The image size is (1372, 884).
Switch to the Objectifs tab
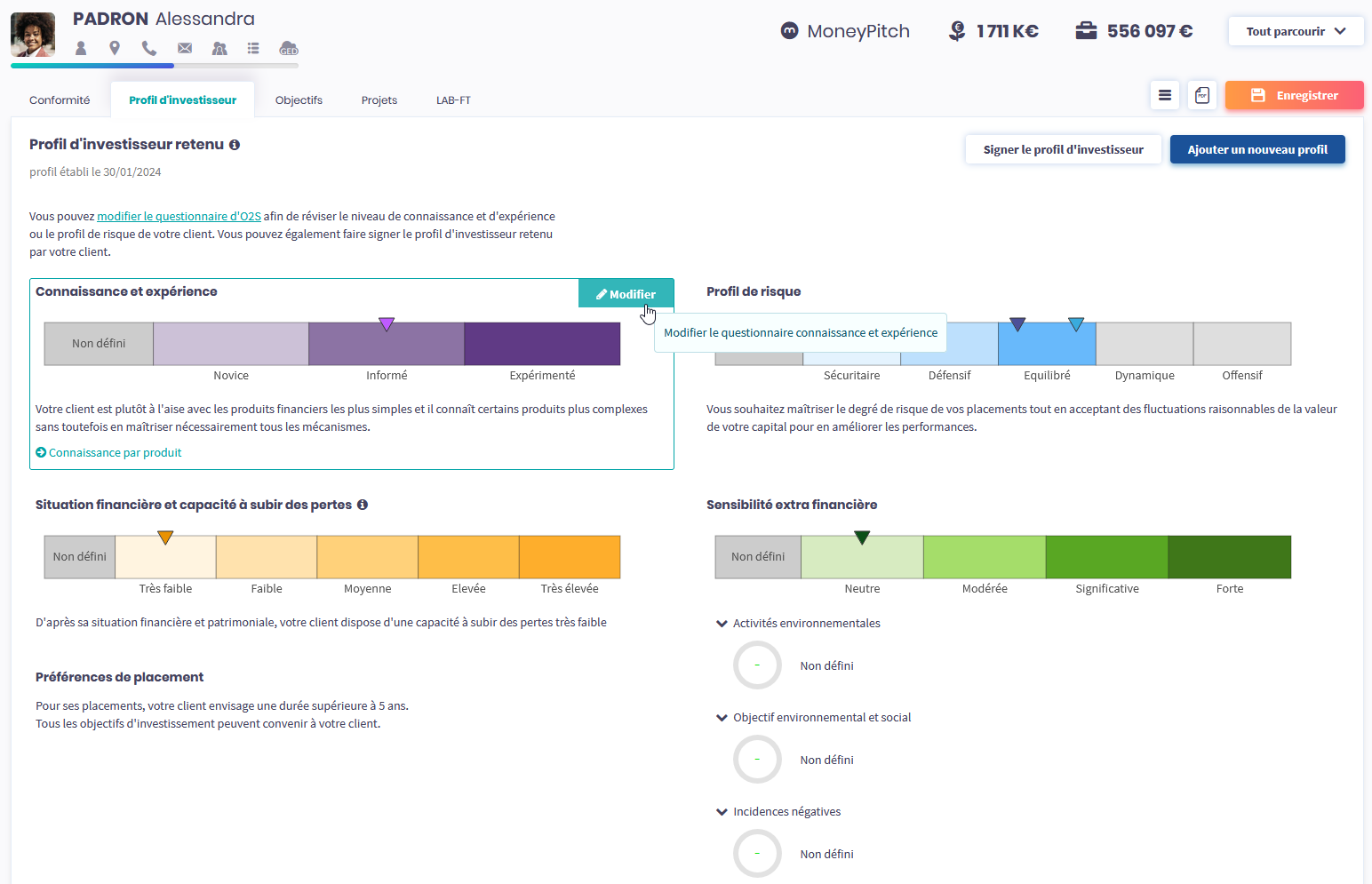click(299, 100)
